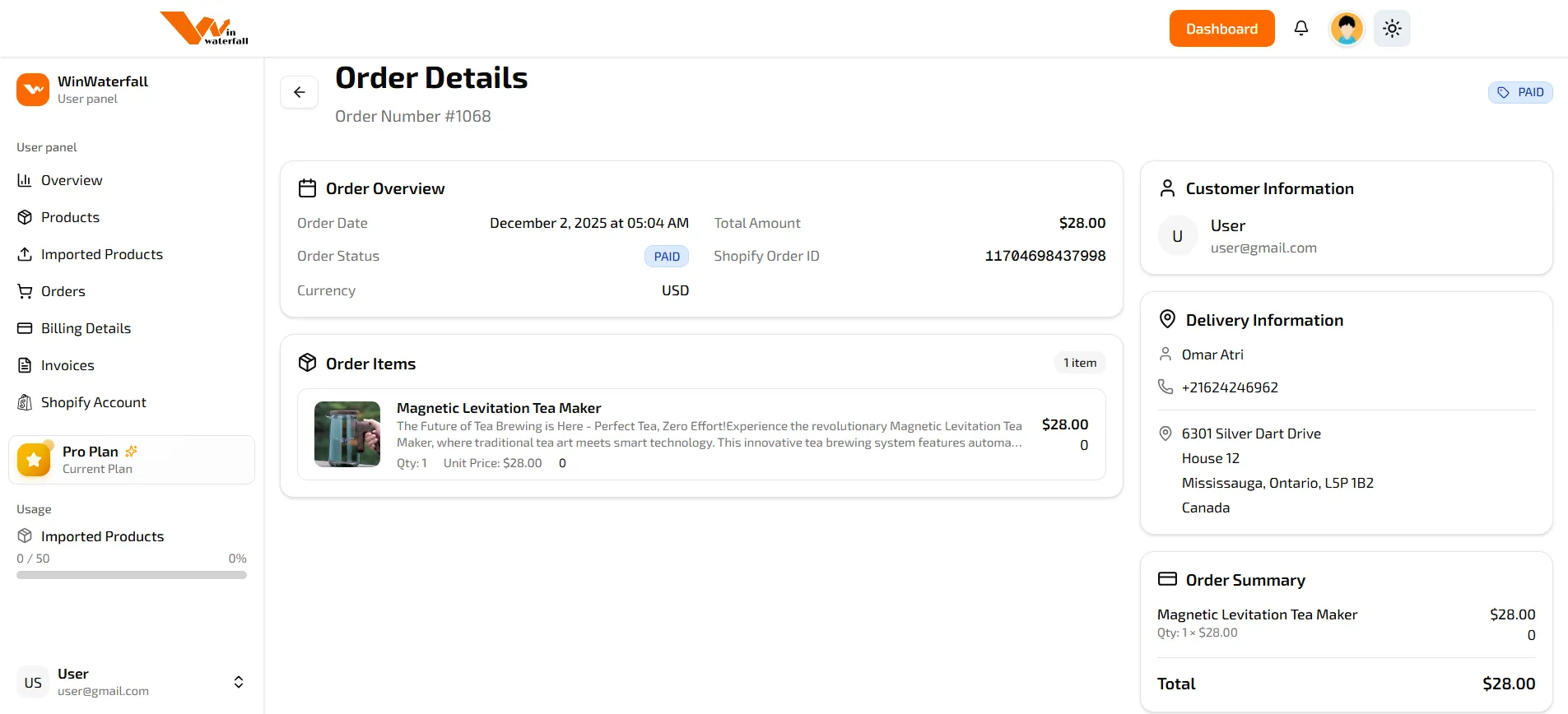
Task: Click the Imported Products usage progress bar
Action: [132, 575]
